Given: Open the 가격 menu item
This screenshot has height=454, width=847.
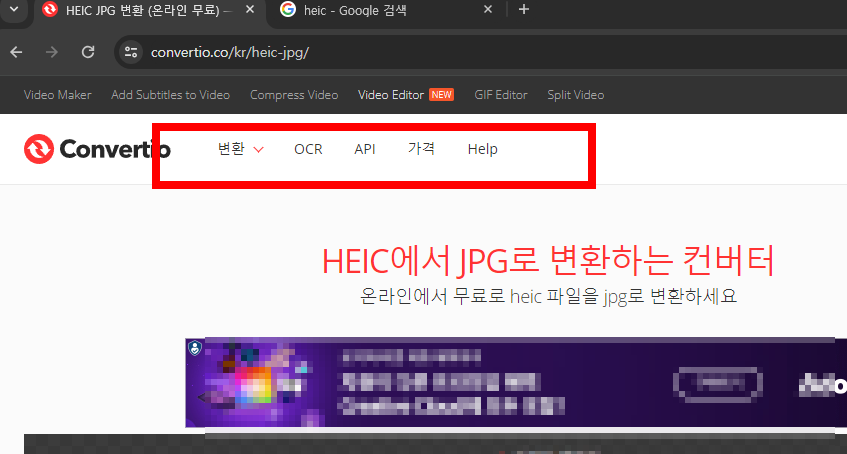Looking at the screenshot, I should click(421, 149).
